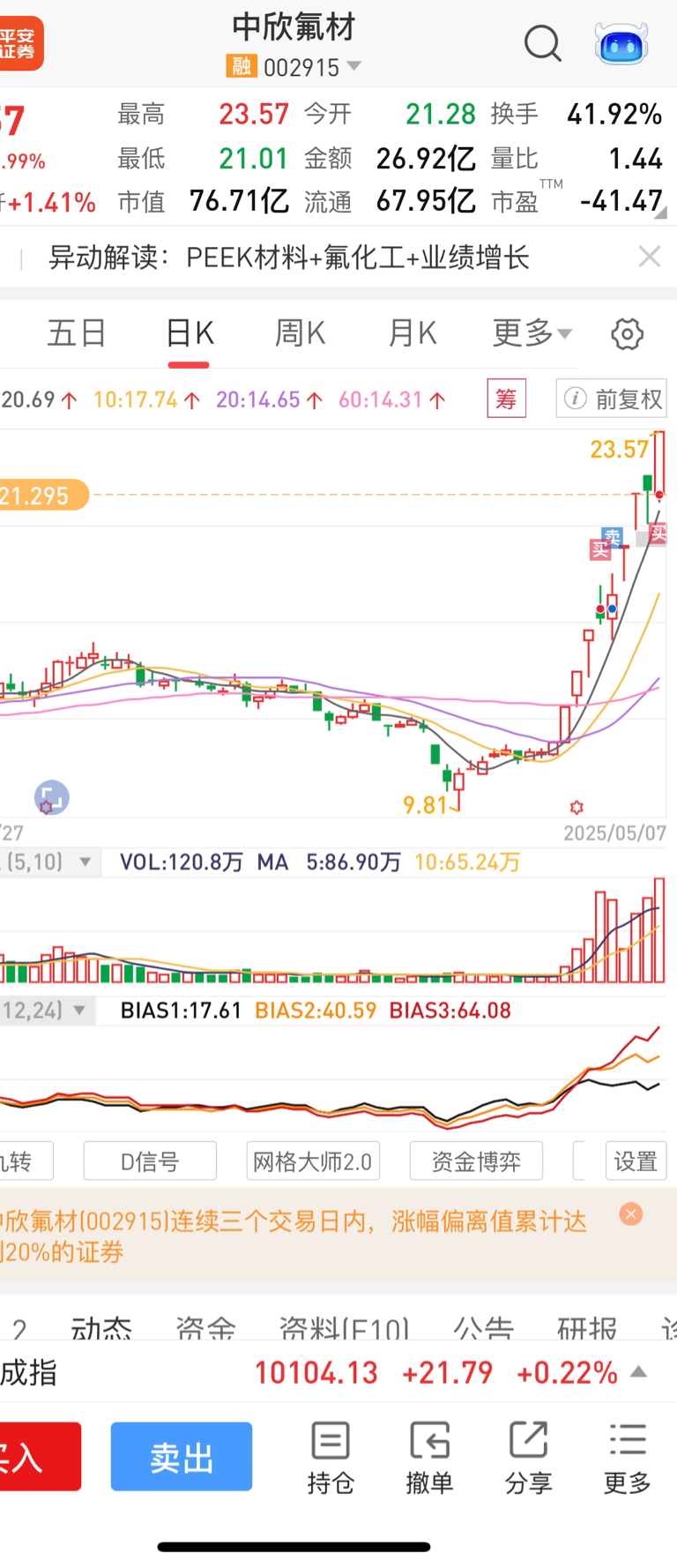Tap the red gear event marker below candles
This screenshot has height=1568, width=677.
(x=577, y=807)
